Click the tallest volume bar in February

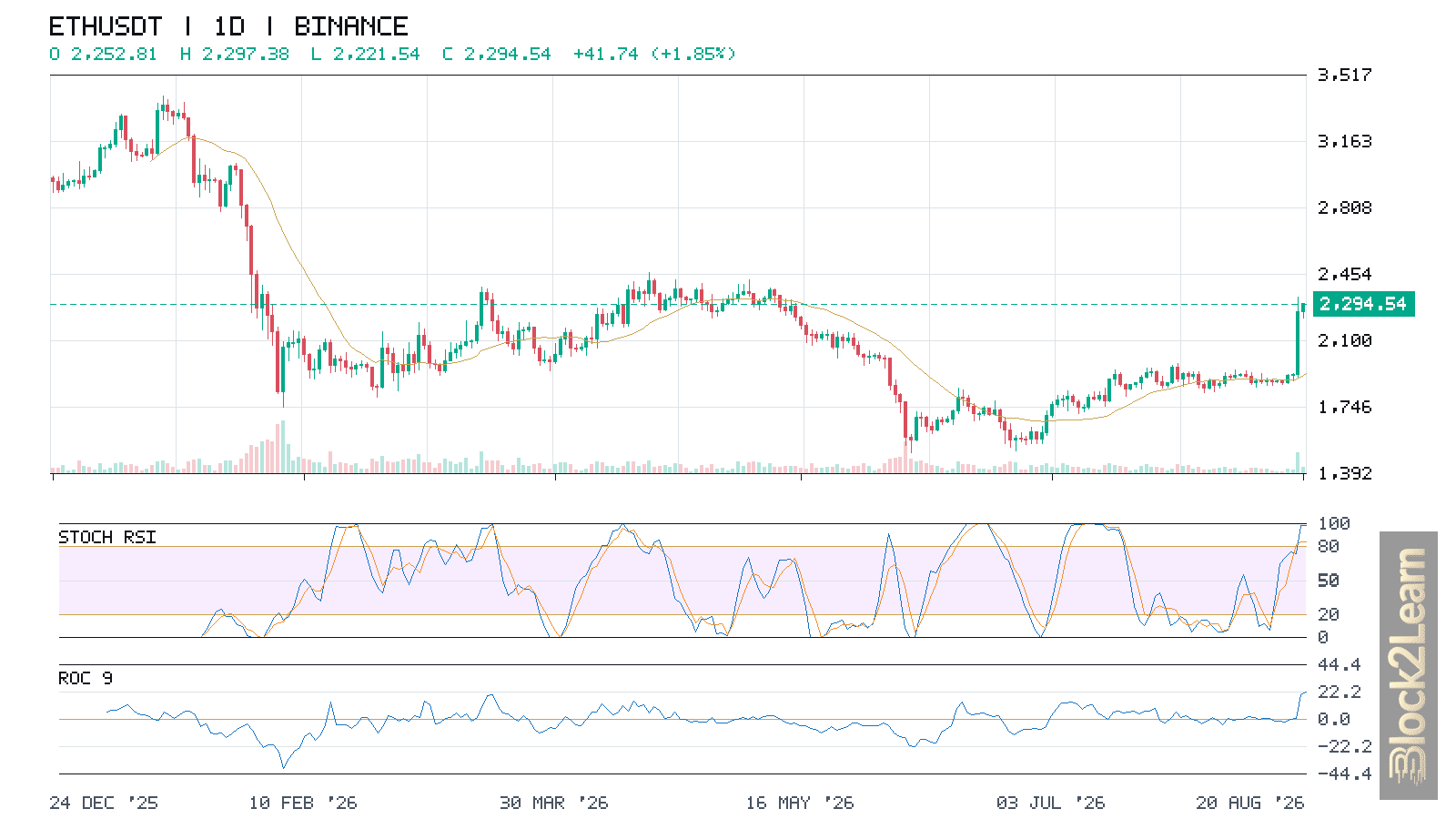point(283,447)
